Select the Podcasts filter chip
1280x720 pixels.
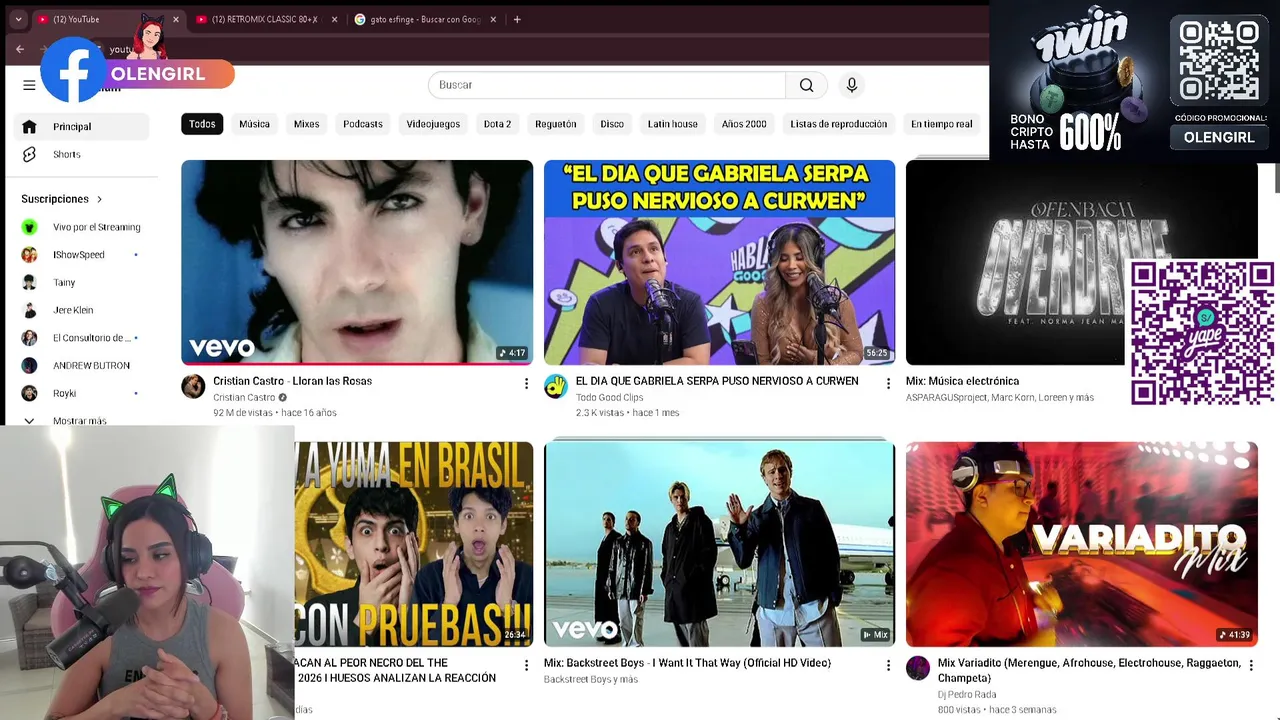tap(363, 124)
